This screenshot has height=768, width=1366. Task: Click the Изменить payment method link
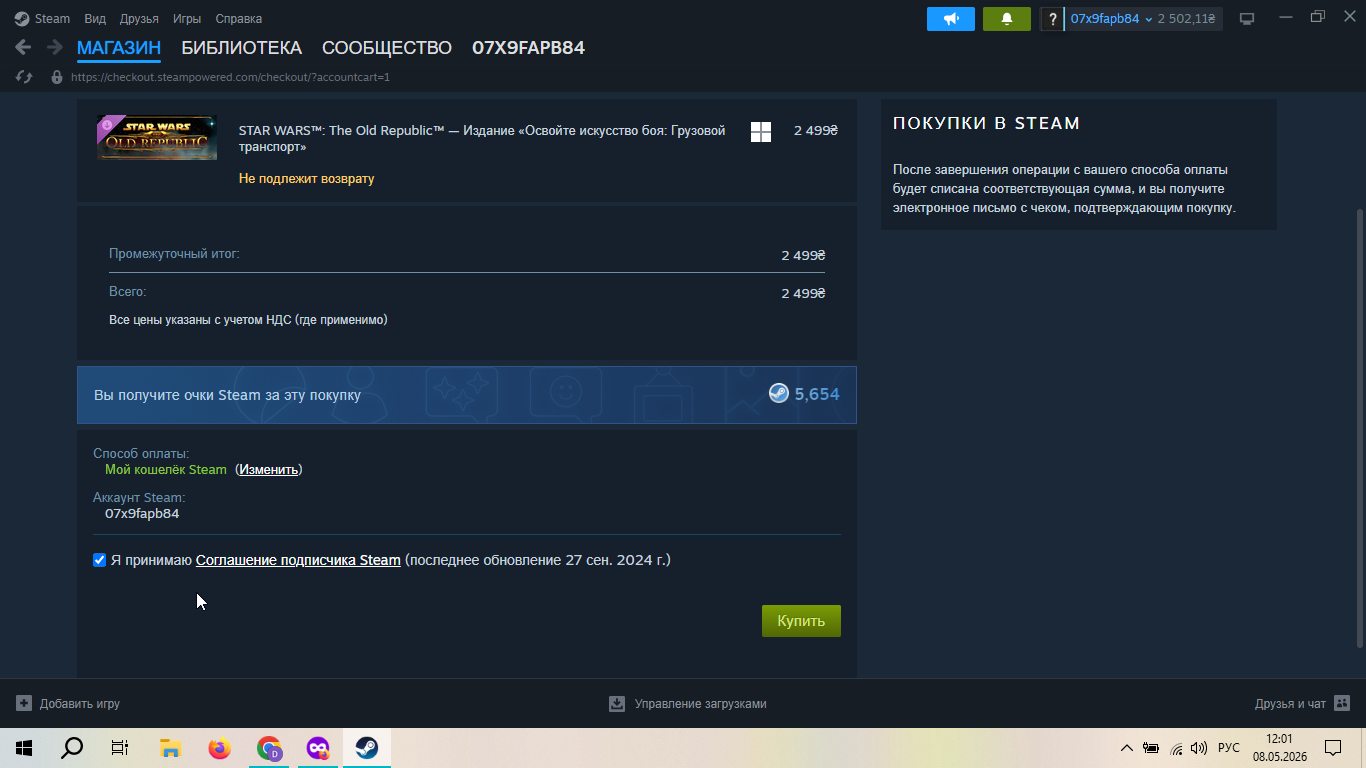(x=268, y=470)
